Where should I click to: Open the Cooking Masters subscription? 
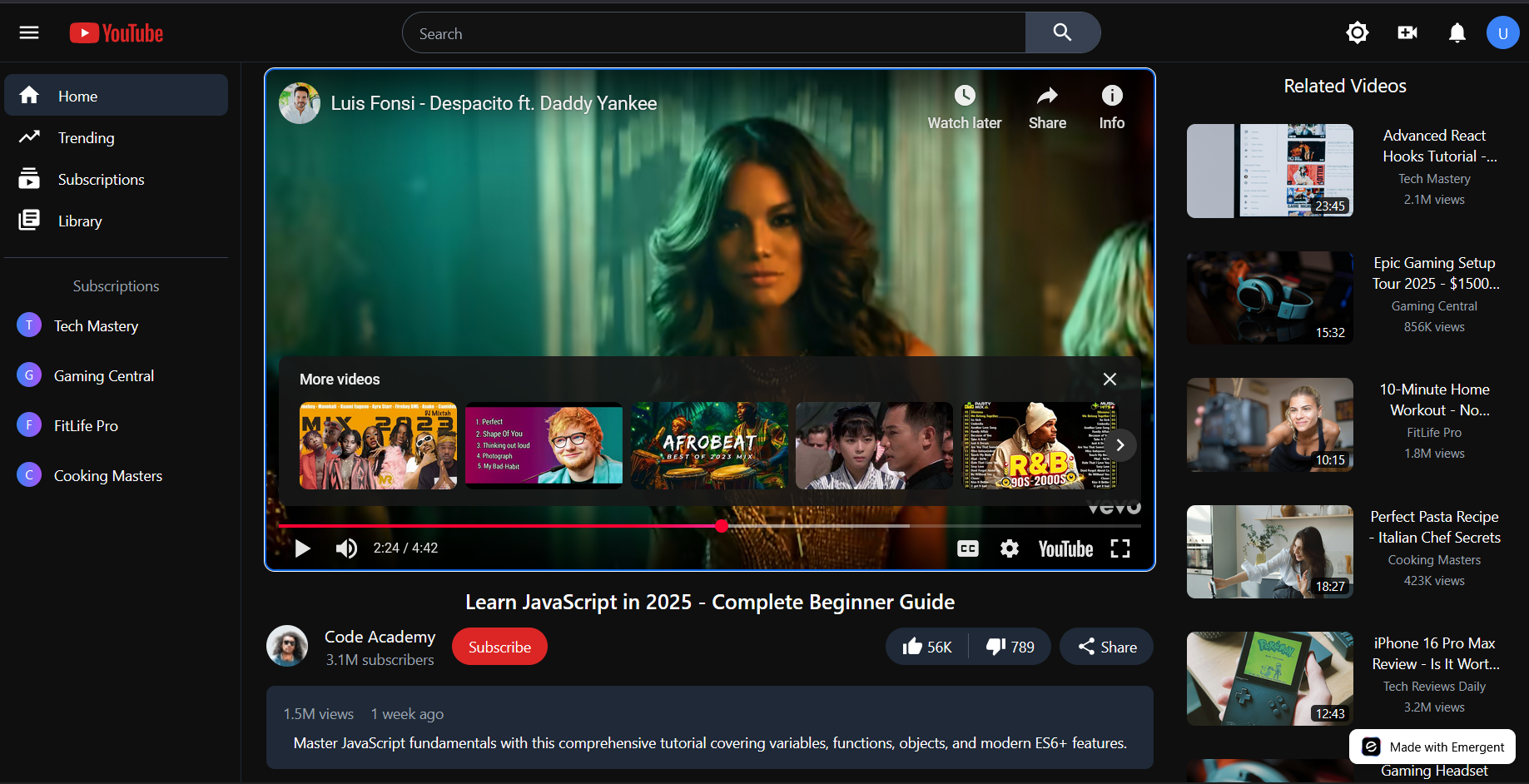(x=116, y=475)
